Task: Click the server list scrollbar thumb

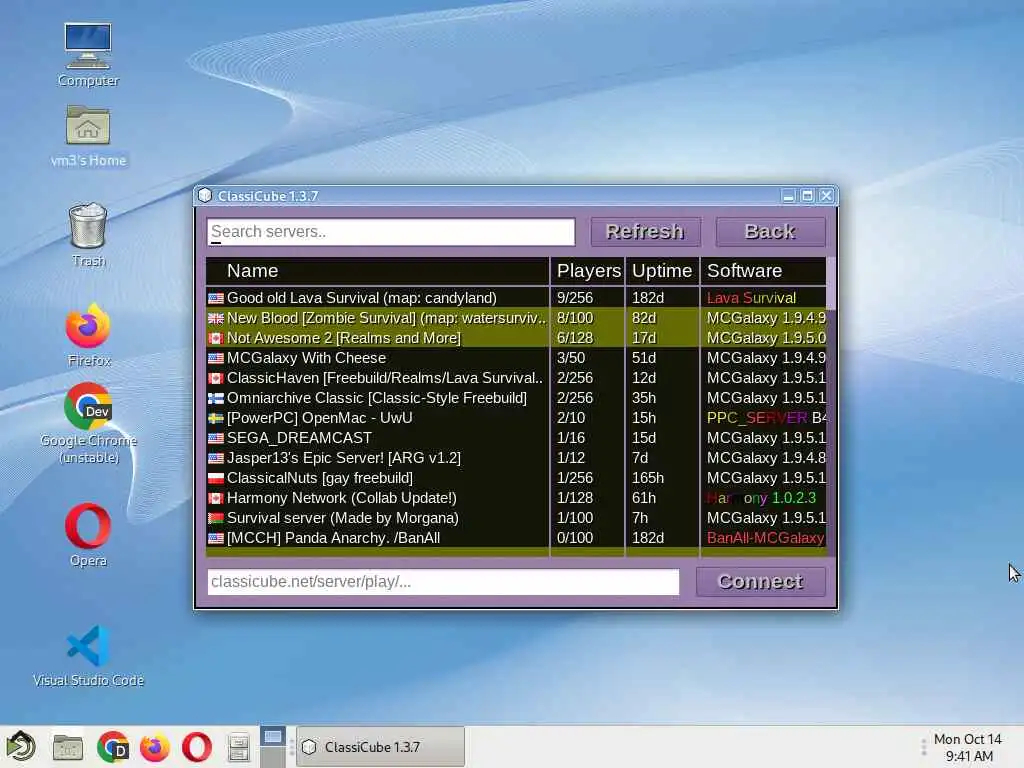Action: tap(831, 283)
